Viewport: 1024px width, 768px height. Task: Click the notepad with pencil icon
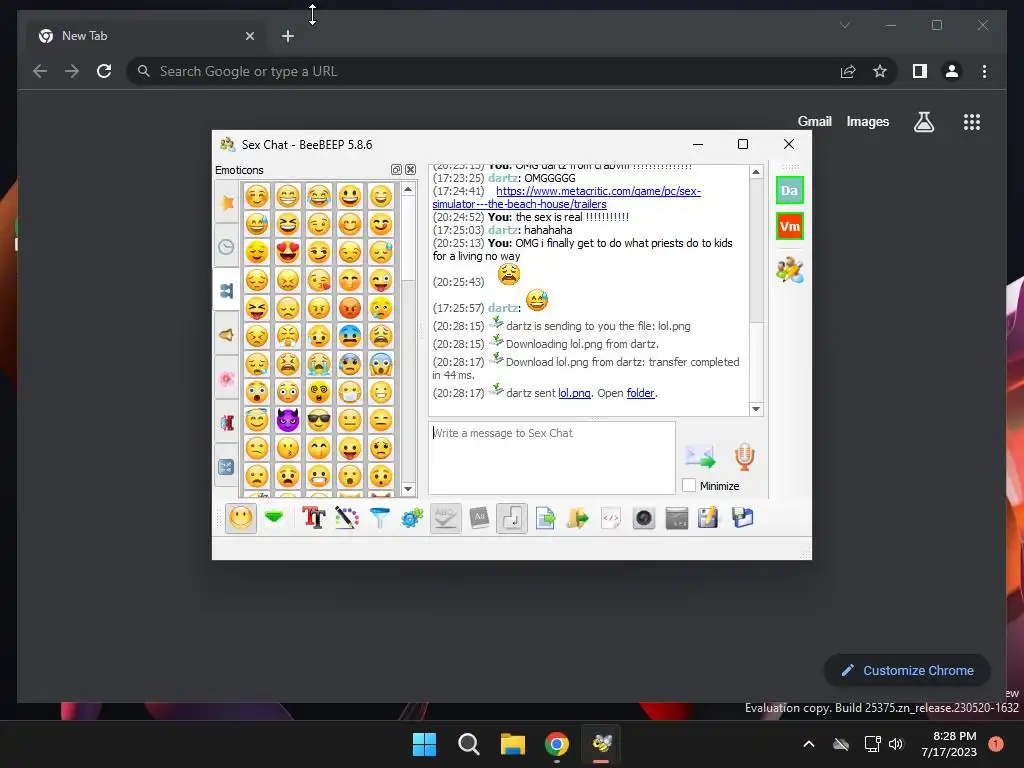pos(709,519)
